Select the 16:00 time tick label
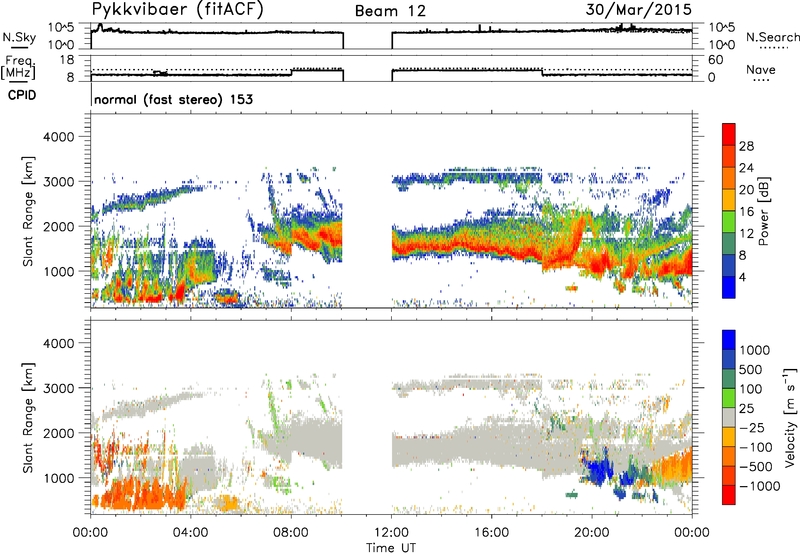The image size is (800, 554). coord(491,533)
